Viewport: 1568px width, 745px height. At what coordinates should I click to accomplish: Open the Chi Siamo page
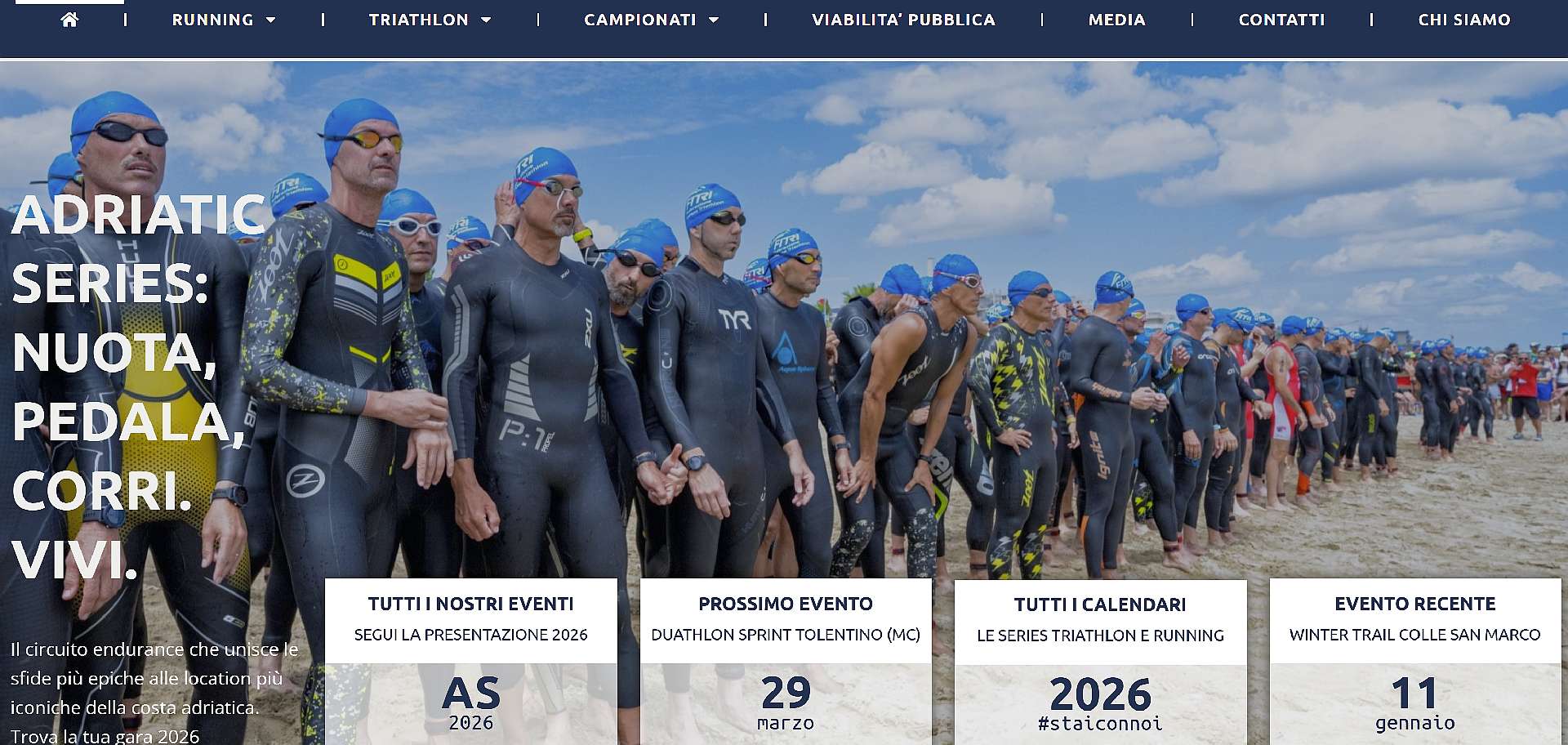tap(1463, 20)
